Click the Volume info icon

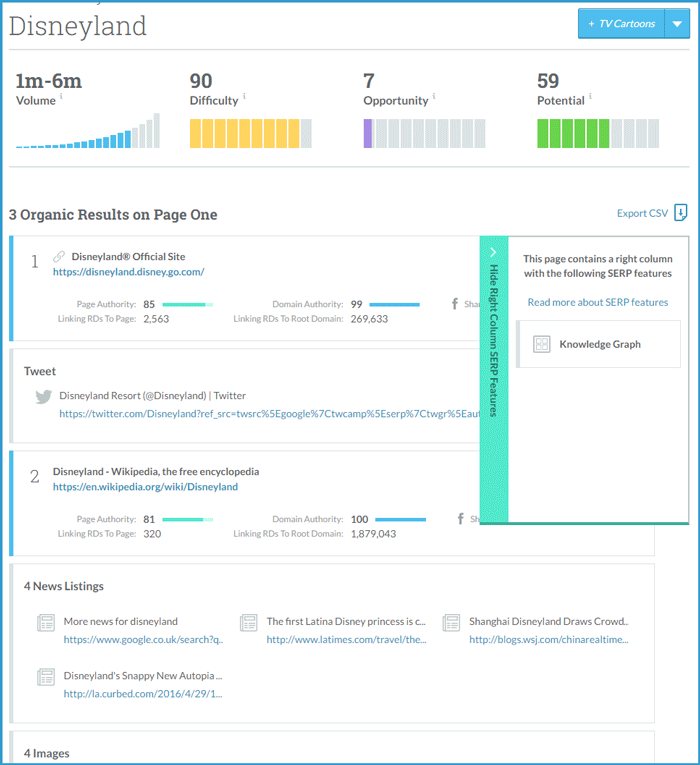pyautogui.click(x=61, y=97)
